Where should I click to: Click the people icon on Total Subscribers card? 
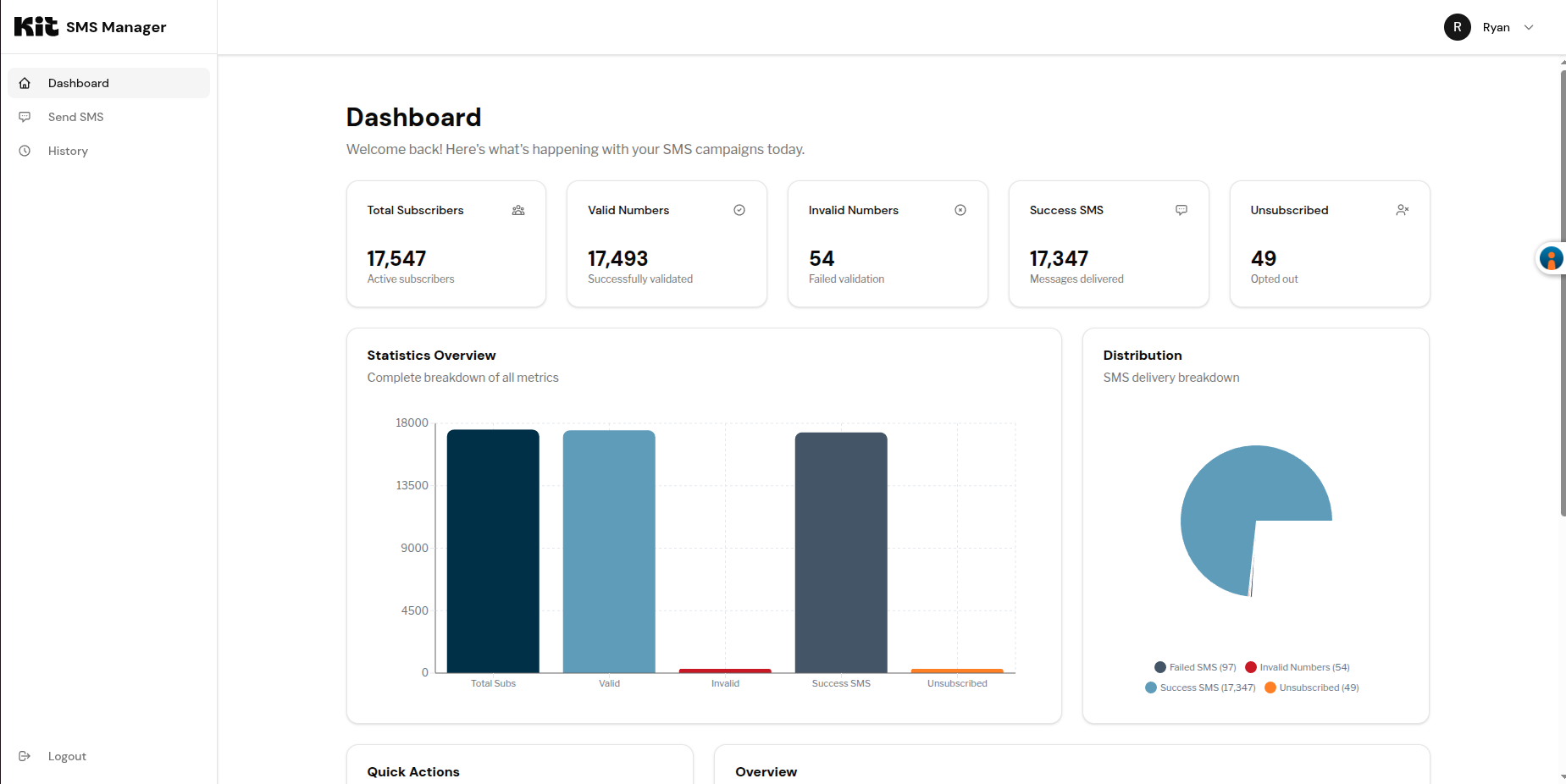[x=518, y=210]
